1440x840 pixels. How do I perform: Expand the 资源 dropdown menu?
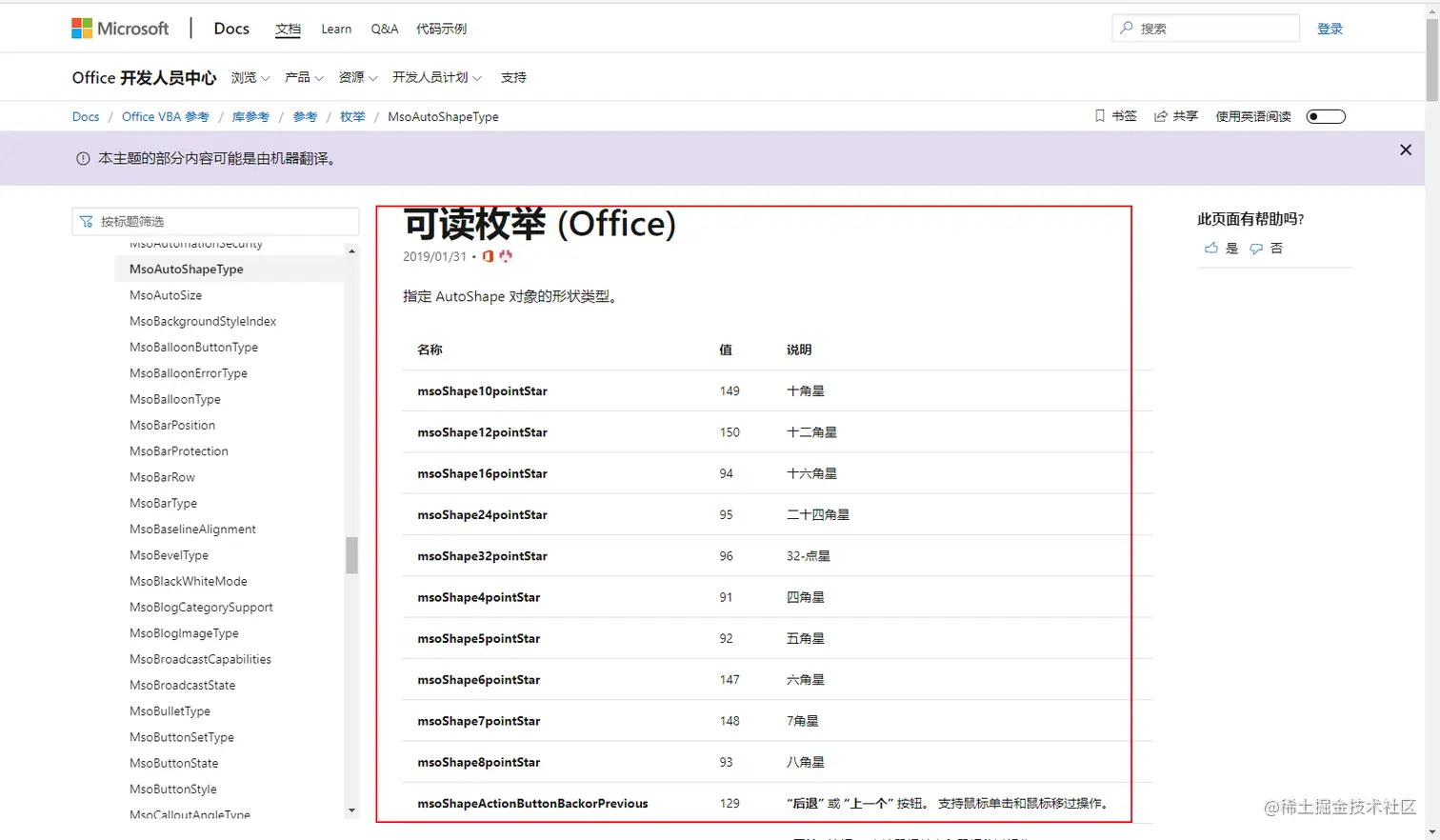point(358,77)
